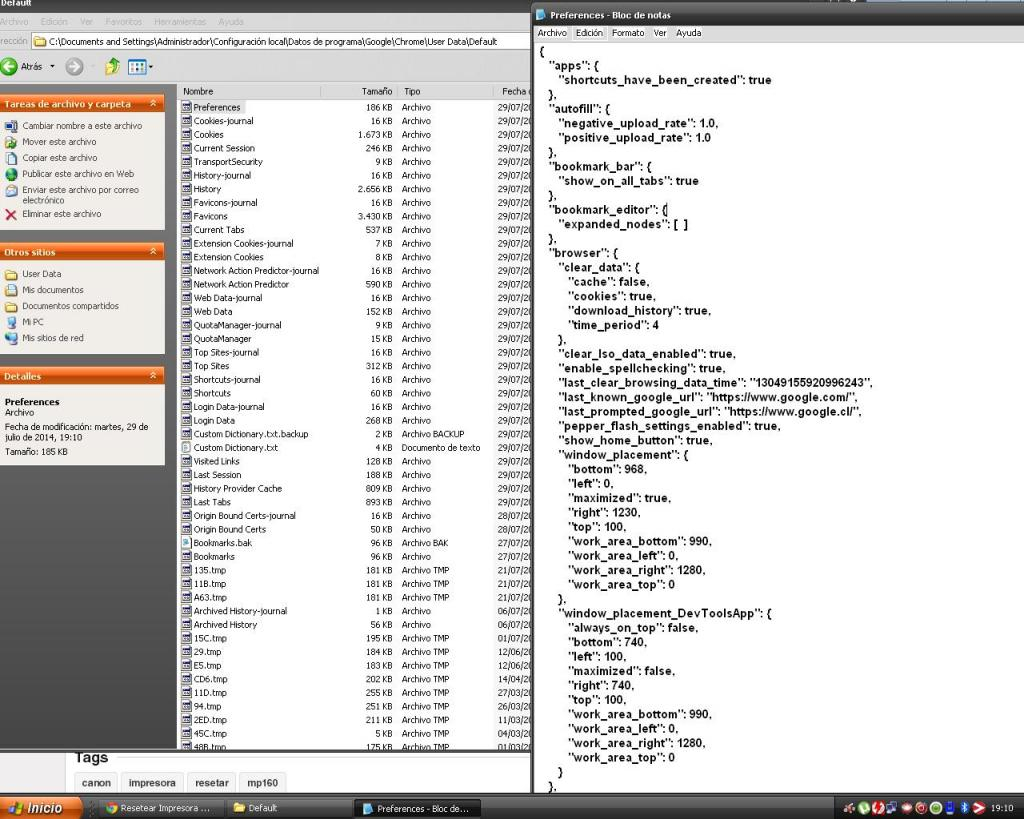Go up one folder level
This screenshot has width=1024, height=819.
(x=113, y=66)
